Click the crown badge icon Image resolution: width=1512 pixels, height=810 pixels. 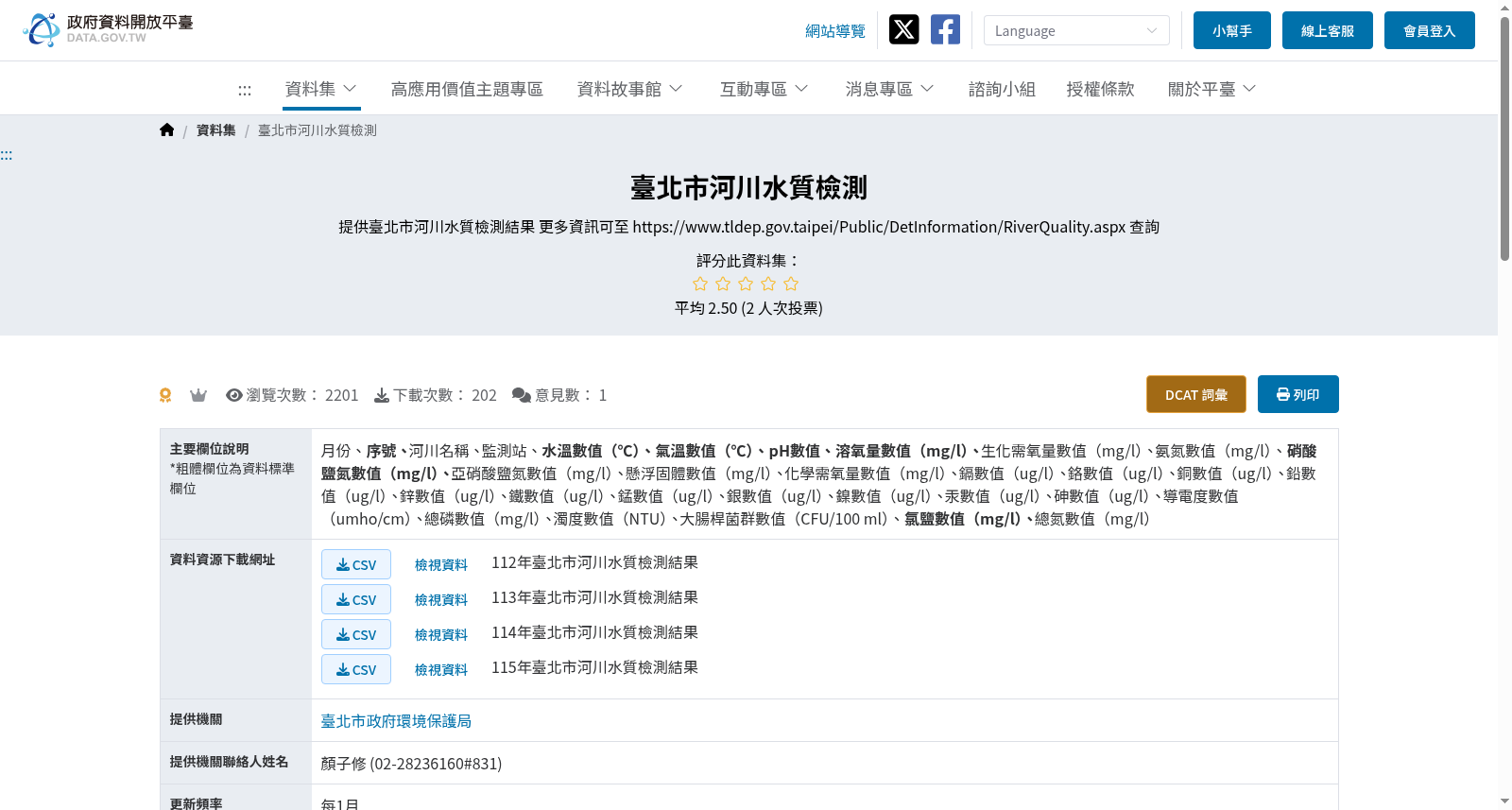point(198,395)
